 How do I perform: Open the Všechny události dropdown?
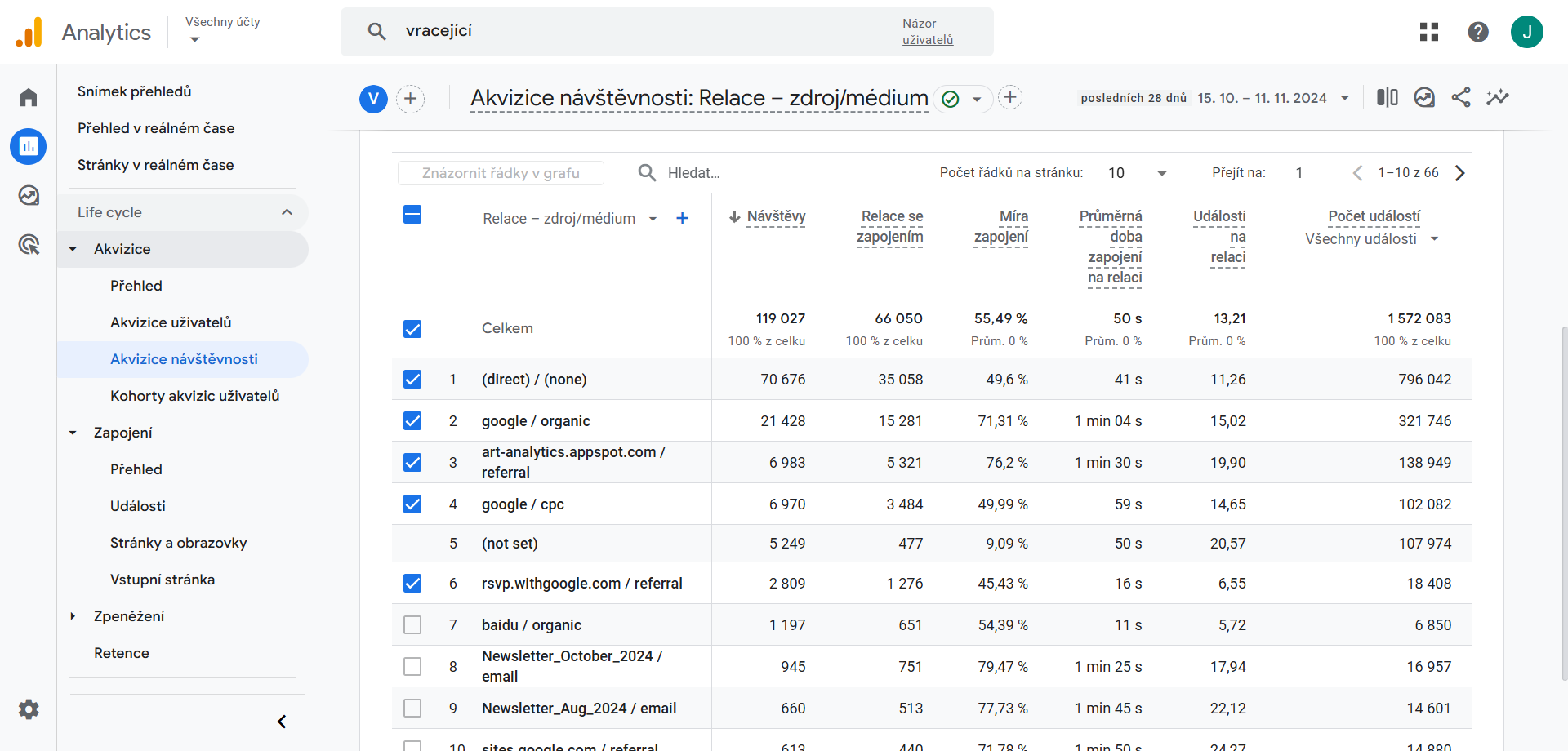[1372, 239]
